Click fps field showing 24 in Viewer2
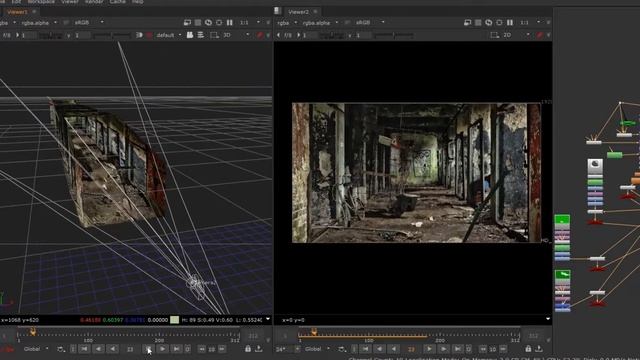Viewport: 640px width, 360px height. click(x=281, y=349)
